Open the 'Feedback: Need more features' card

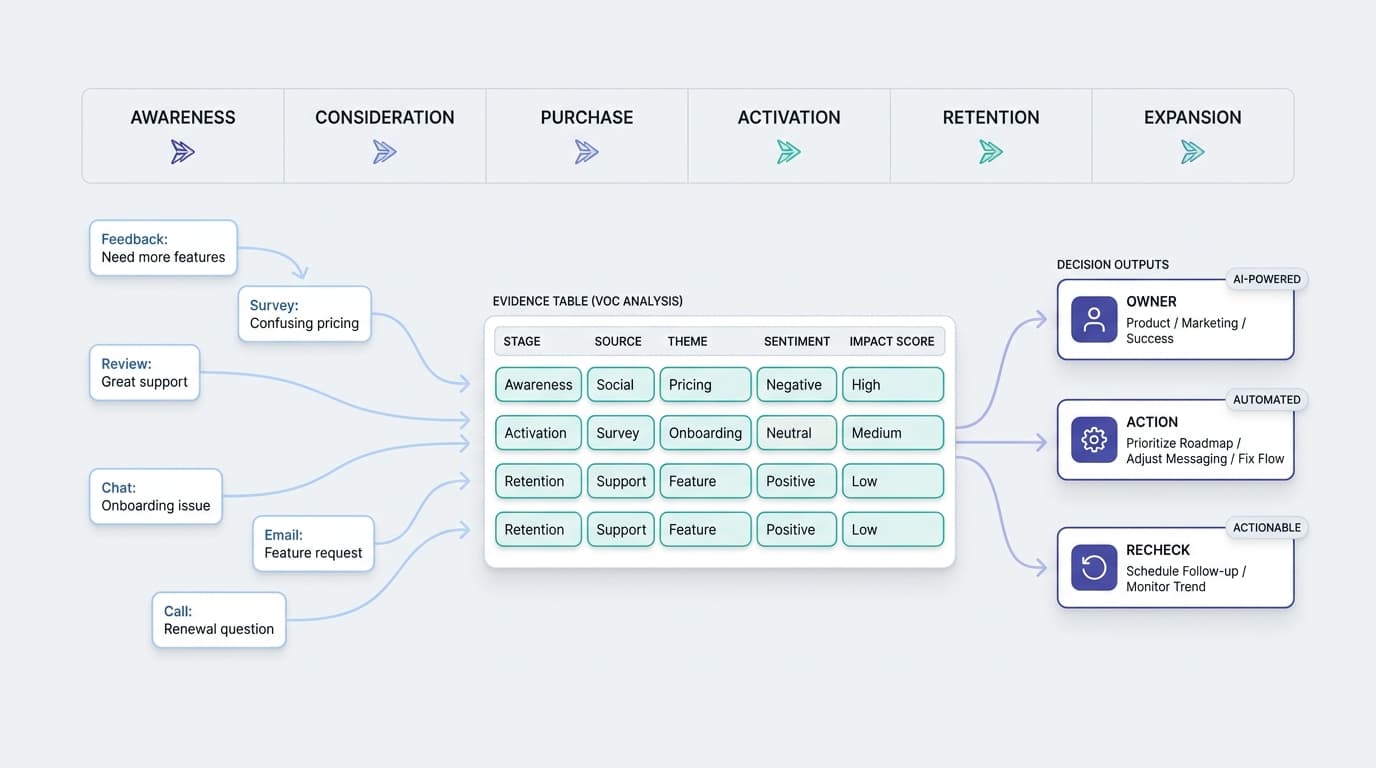(163, 248)
